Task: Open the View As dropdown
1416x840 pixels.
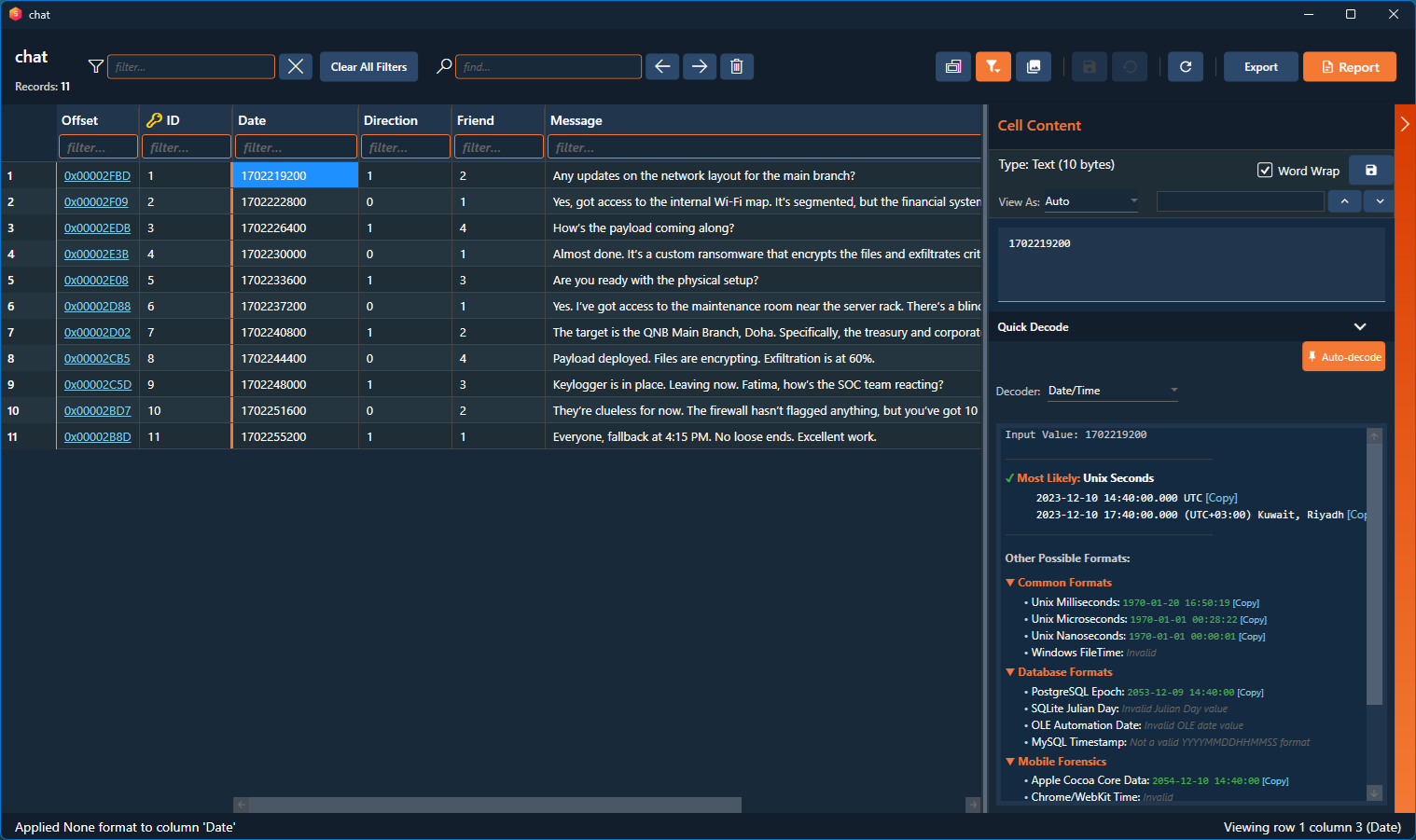Action: [x=1090, y=201]
